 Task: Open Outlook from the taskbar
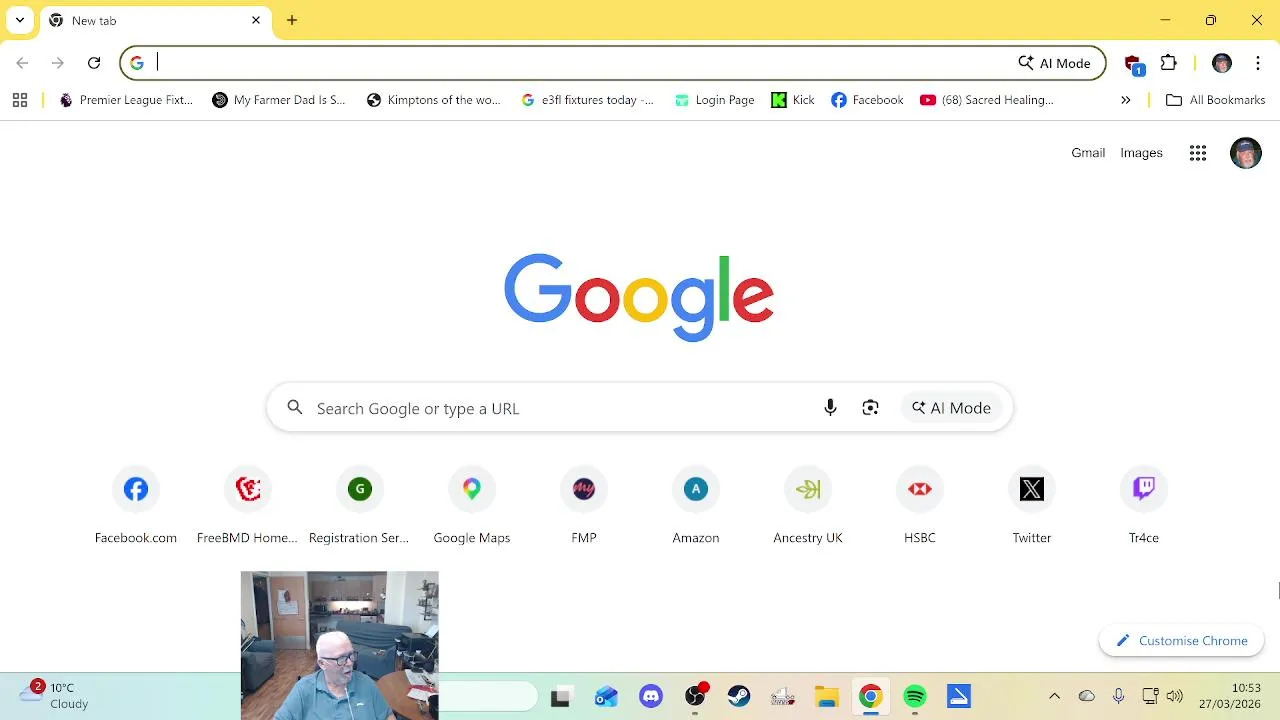coord(607,697)
